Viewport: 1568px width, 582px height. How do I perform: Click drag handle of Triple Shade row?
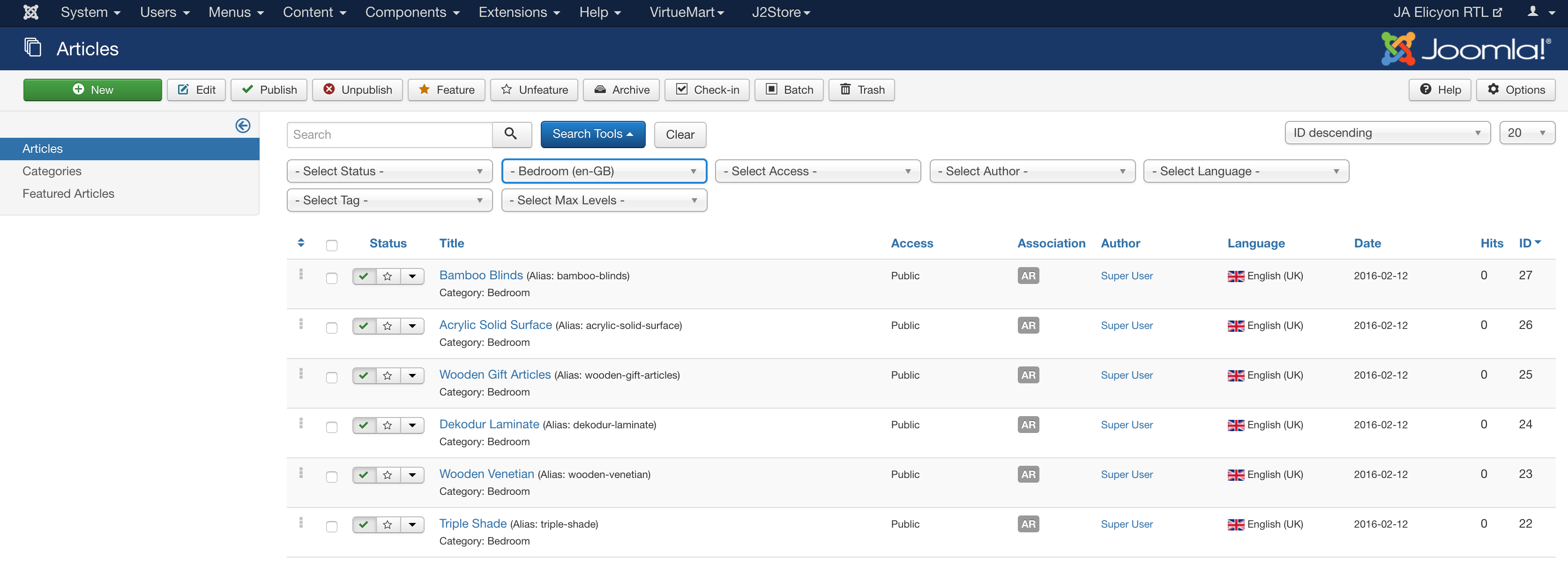click(x=301, y=522)
